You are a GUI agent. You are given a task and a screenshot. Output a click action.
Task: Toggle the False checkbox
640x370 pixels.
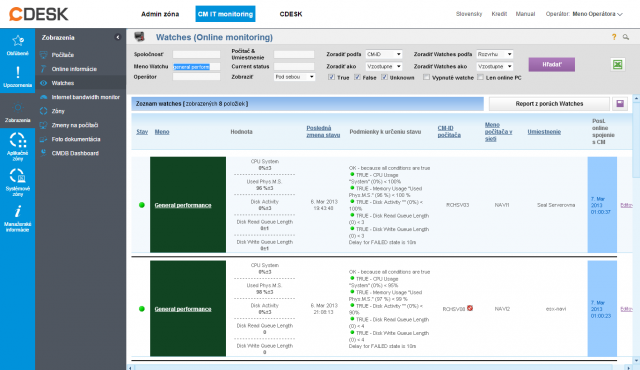[357, 77]
